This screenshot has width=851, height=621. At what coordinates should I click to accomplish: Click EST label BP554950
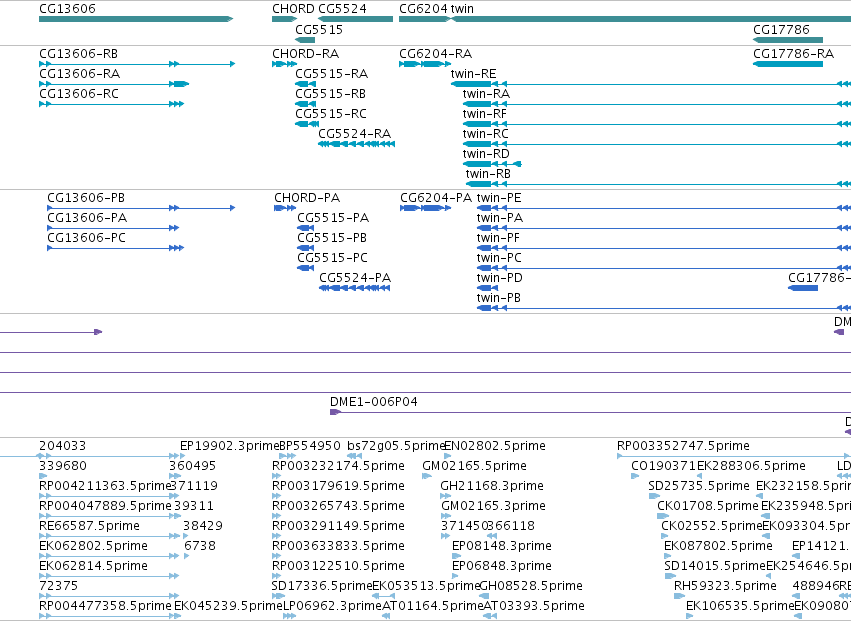tap(310, 446)
